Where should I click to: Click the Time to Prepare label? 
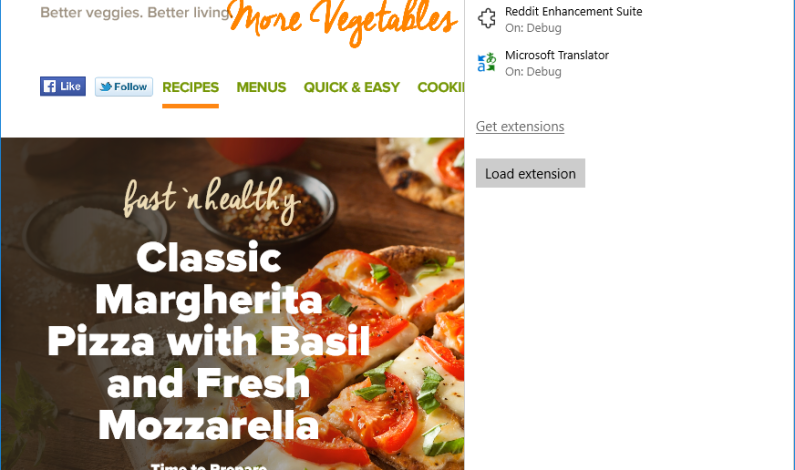point(208,466)
